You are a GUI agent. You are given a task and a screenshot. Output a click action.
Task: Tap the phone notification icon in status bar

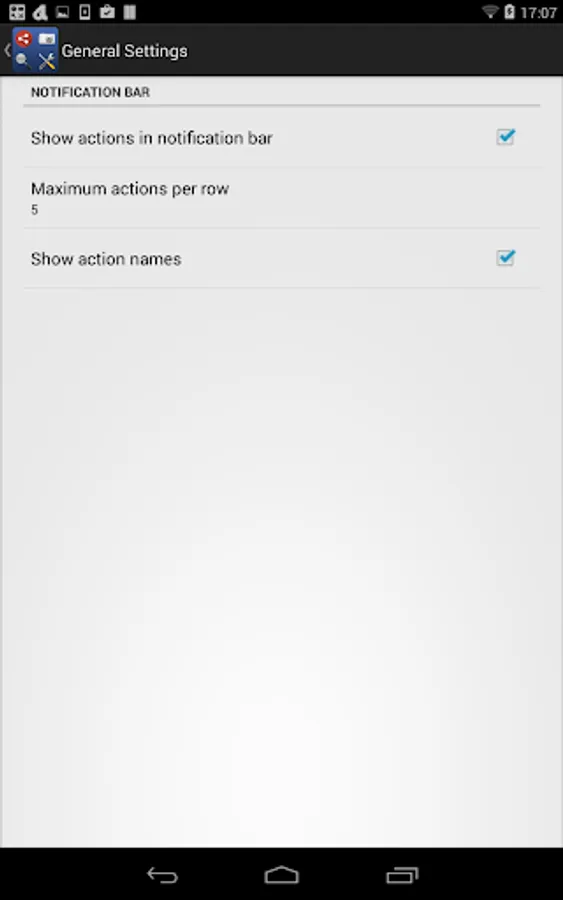[84, 11]
